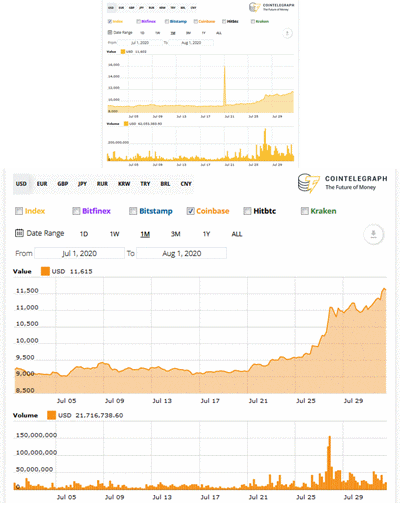Viewport: 400px width, 505px height.
Task: Check the Kraken checkbox in the small top chart
Action: coord(253,21)
